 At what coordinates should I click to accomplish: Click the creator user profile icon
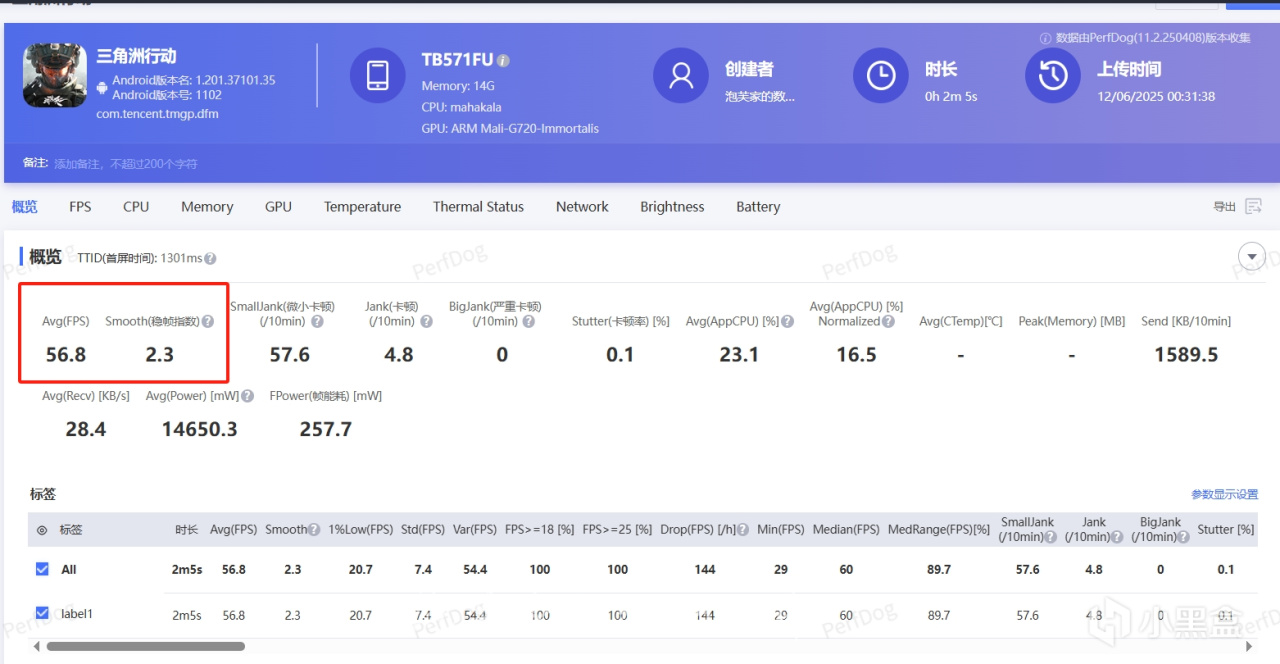681,75
